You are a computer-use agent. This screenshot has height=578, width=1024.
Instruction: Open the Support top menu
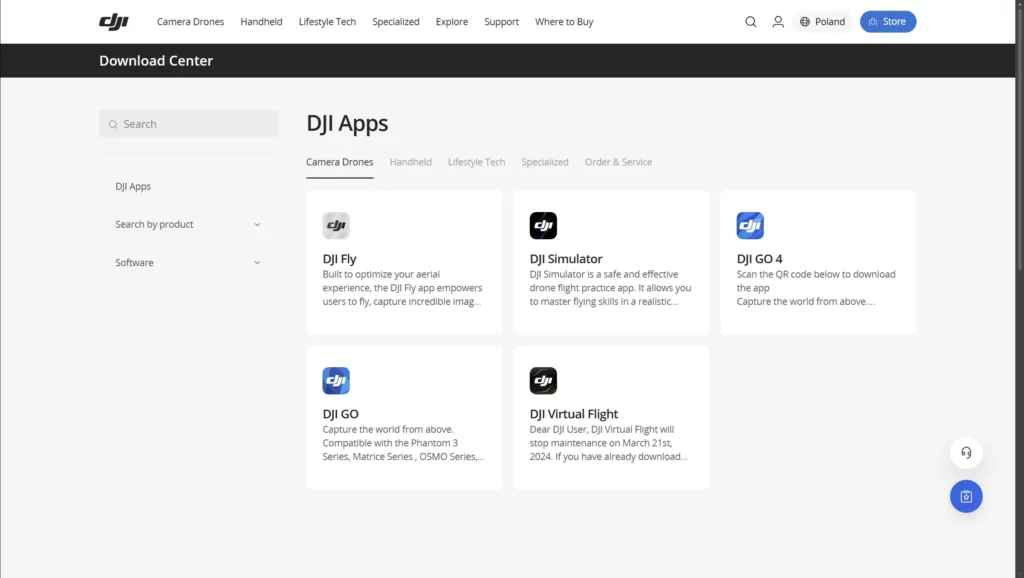(x=502, y=22)
